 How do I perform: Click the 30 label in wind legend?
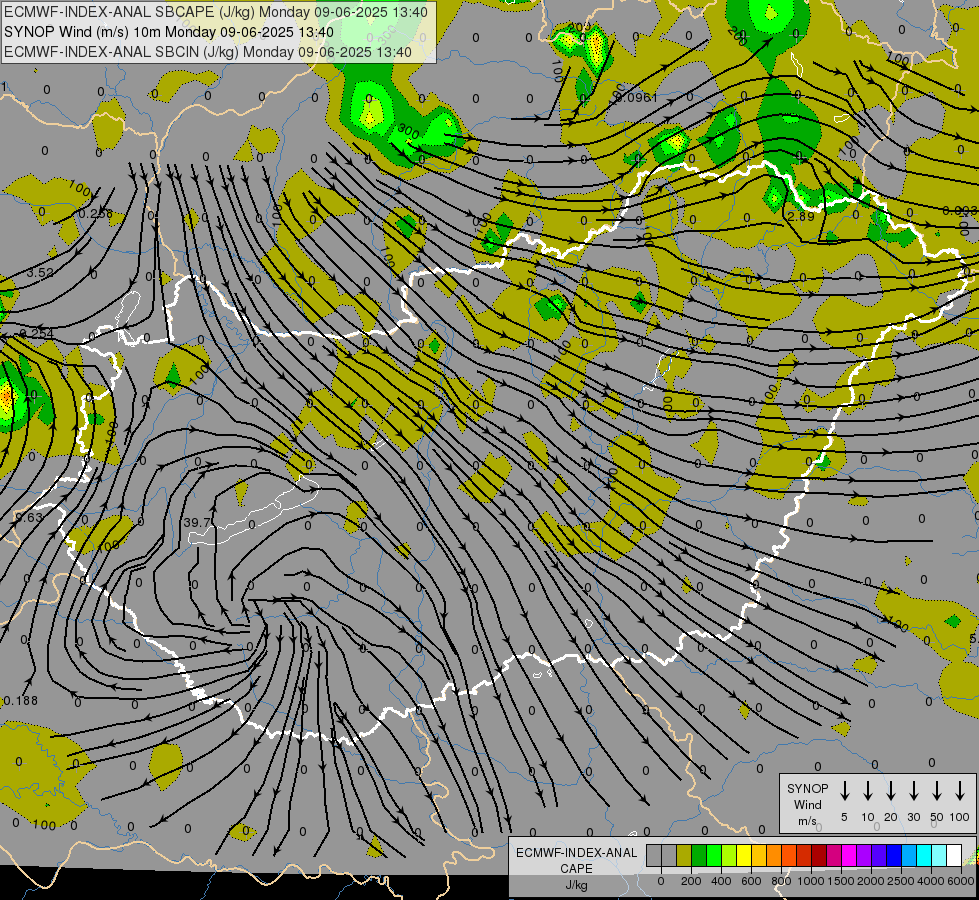[913, 817]
